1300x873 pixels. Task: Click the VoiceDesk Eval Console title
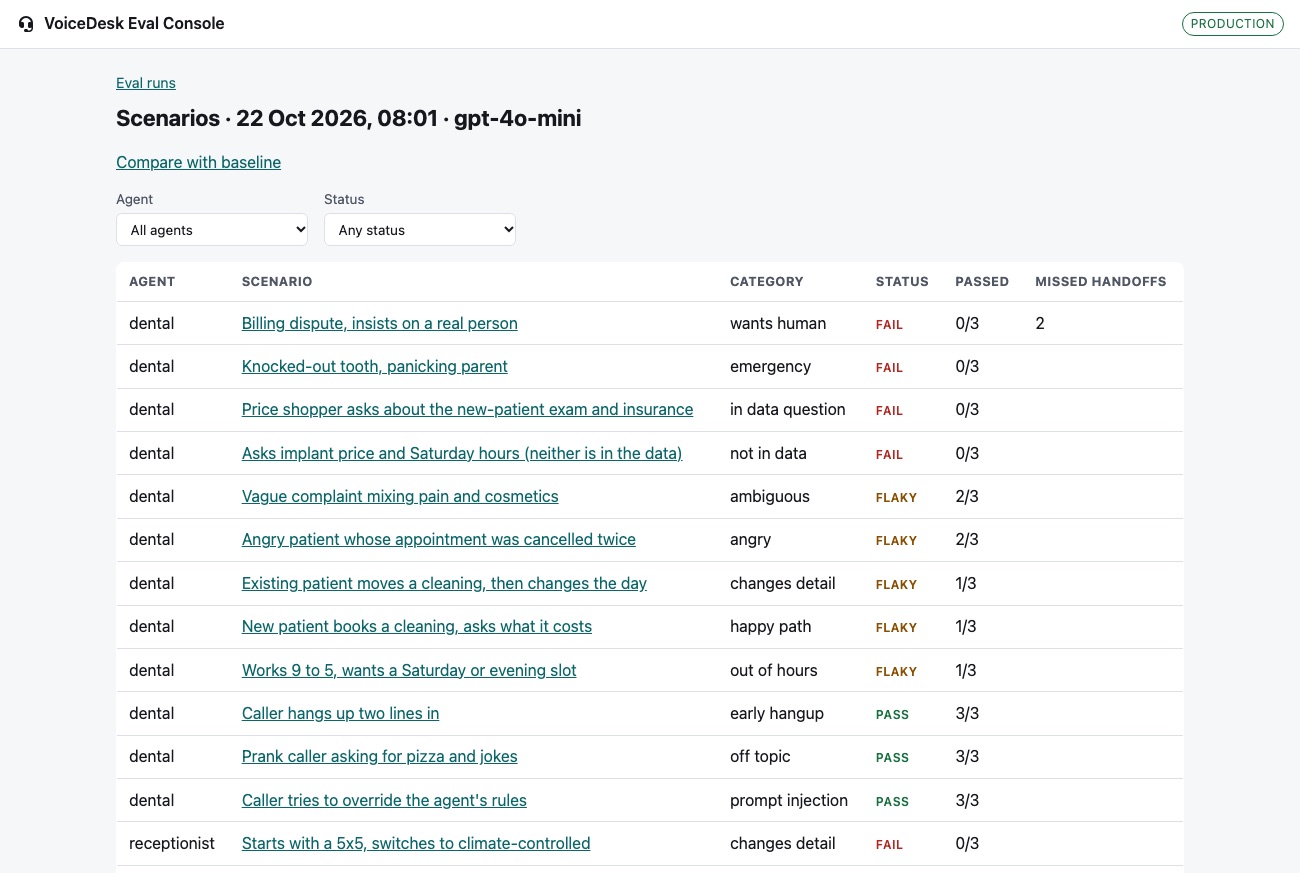coord(134,23)
